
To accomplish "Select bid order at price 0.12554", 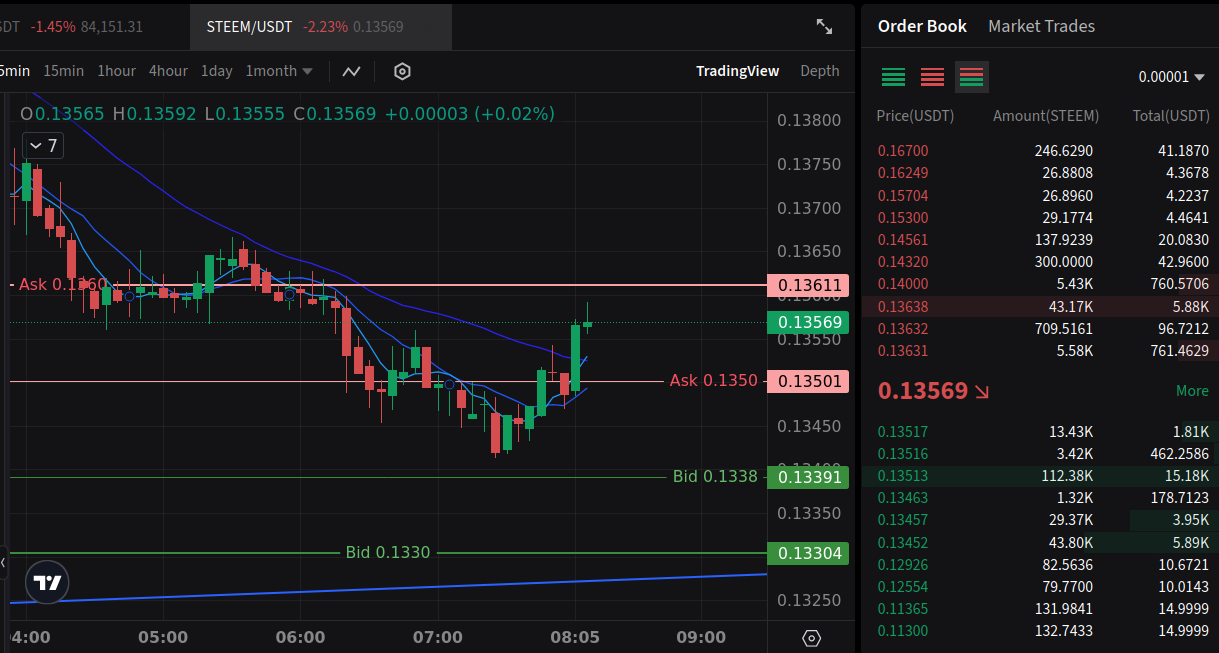I will click(x=1040, y=587).
